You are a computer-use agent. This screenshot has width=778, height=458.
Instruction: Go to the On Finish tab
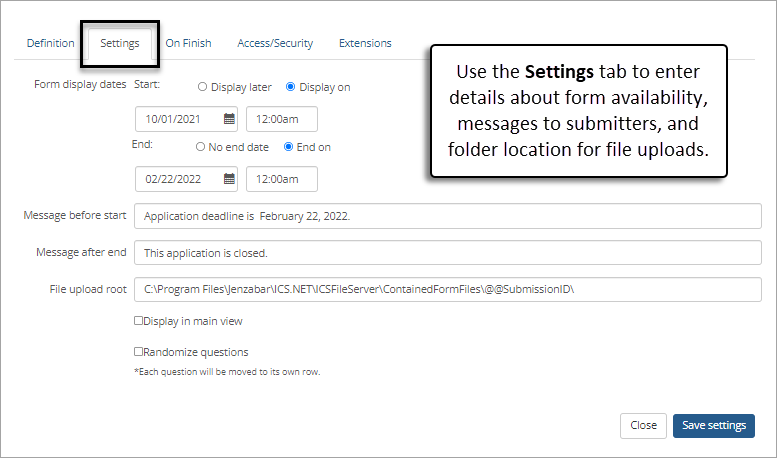(188, 44)
